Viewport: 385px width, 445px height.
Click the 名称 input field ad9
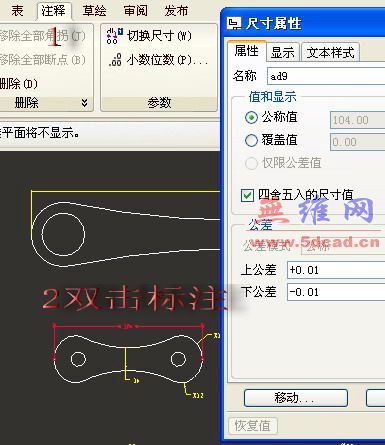(326, 76)
